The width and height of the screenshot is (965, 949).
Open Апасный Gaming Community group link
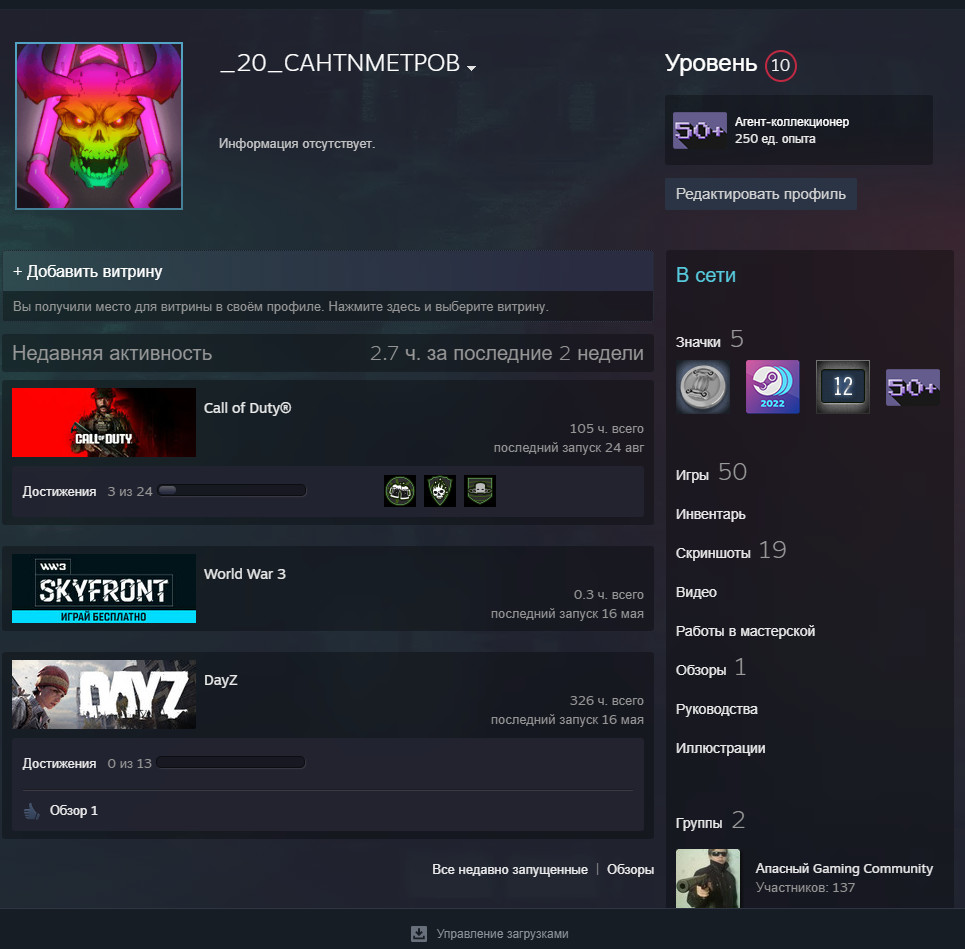click(844, 868)
